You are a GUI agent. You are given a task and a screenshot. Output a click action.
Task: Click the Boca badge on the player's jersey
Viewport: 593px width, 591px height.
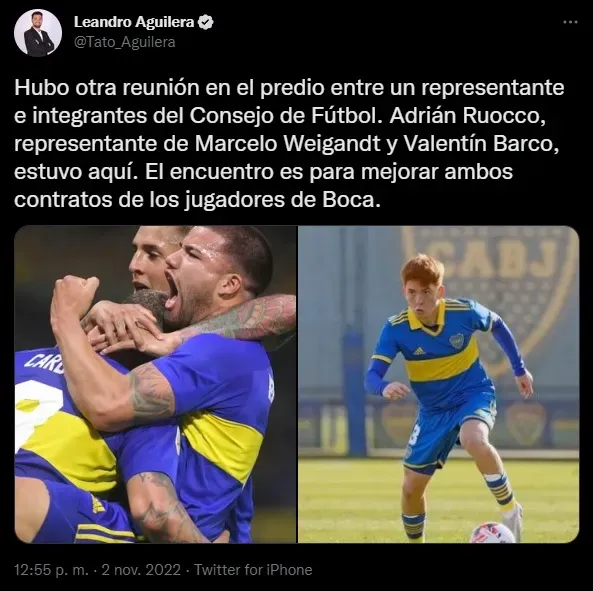(x=457, y=340)
